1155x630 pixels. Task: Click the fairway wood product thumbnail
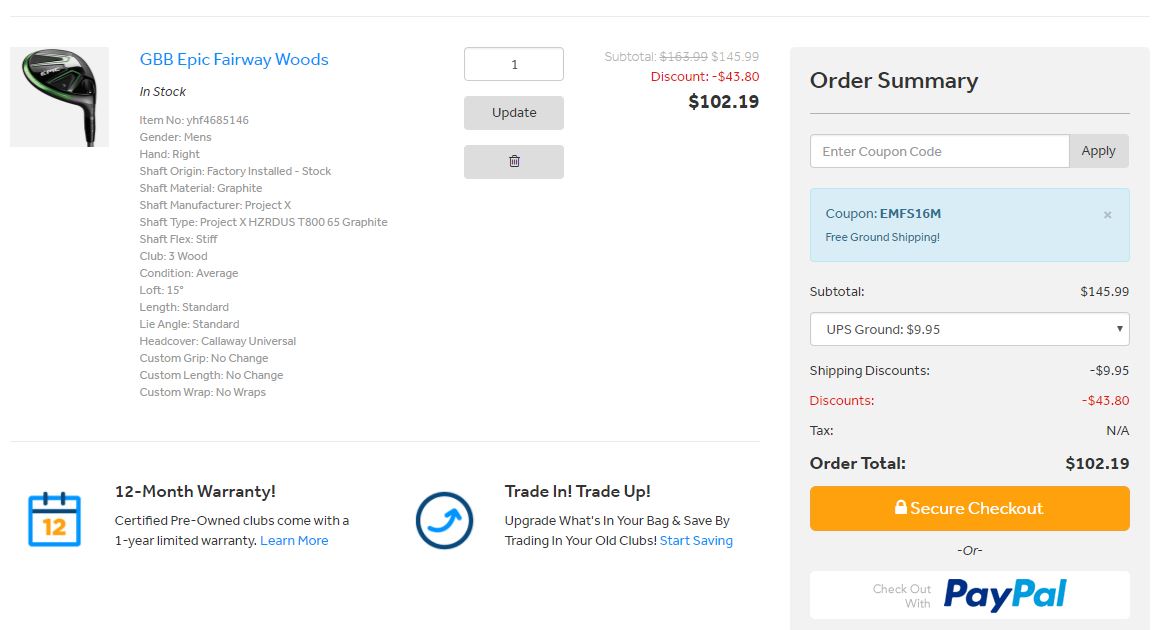pos(59,97)
